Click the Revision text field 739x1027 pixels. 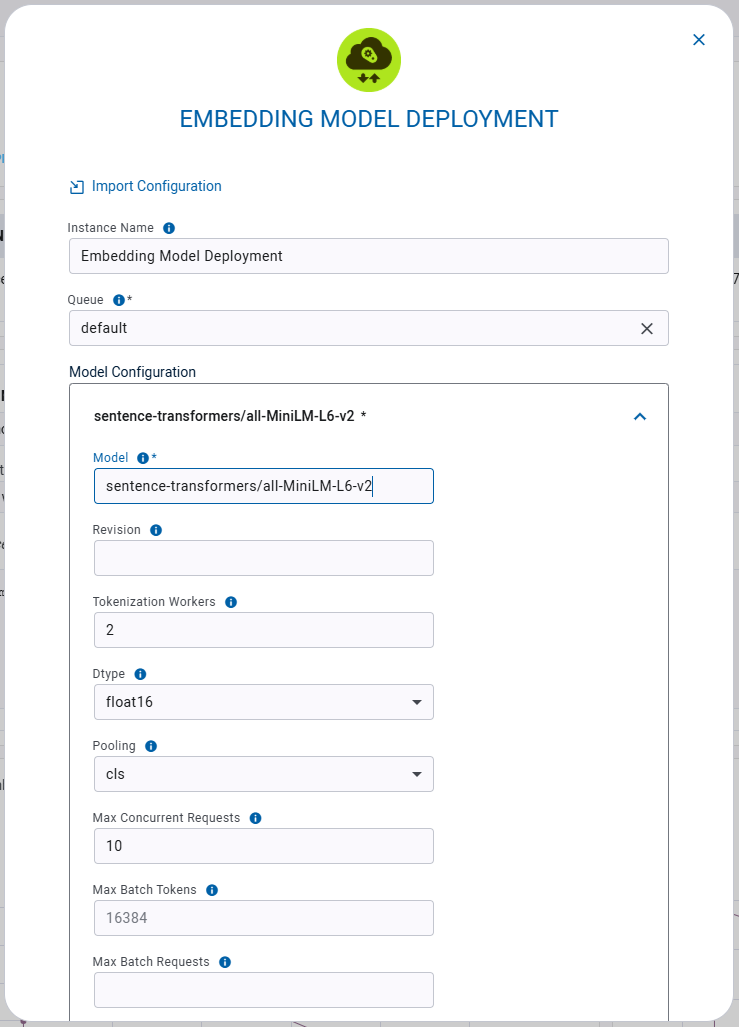point(263,558)
